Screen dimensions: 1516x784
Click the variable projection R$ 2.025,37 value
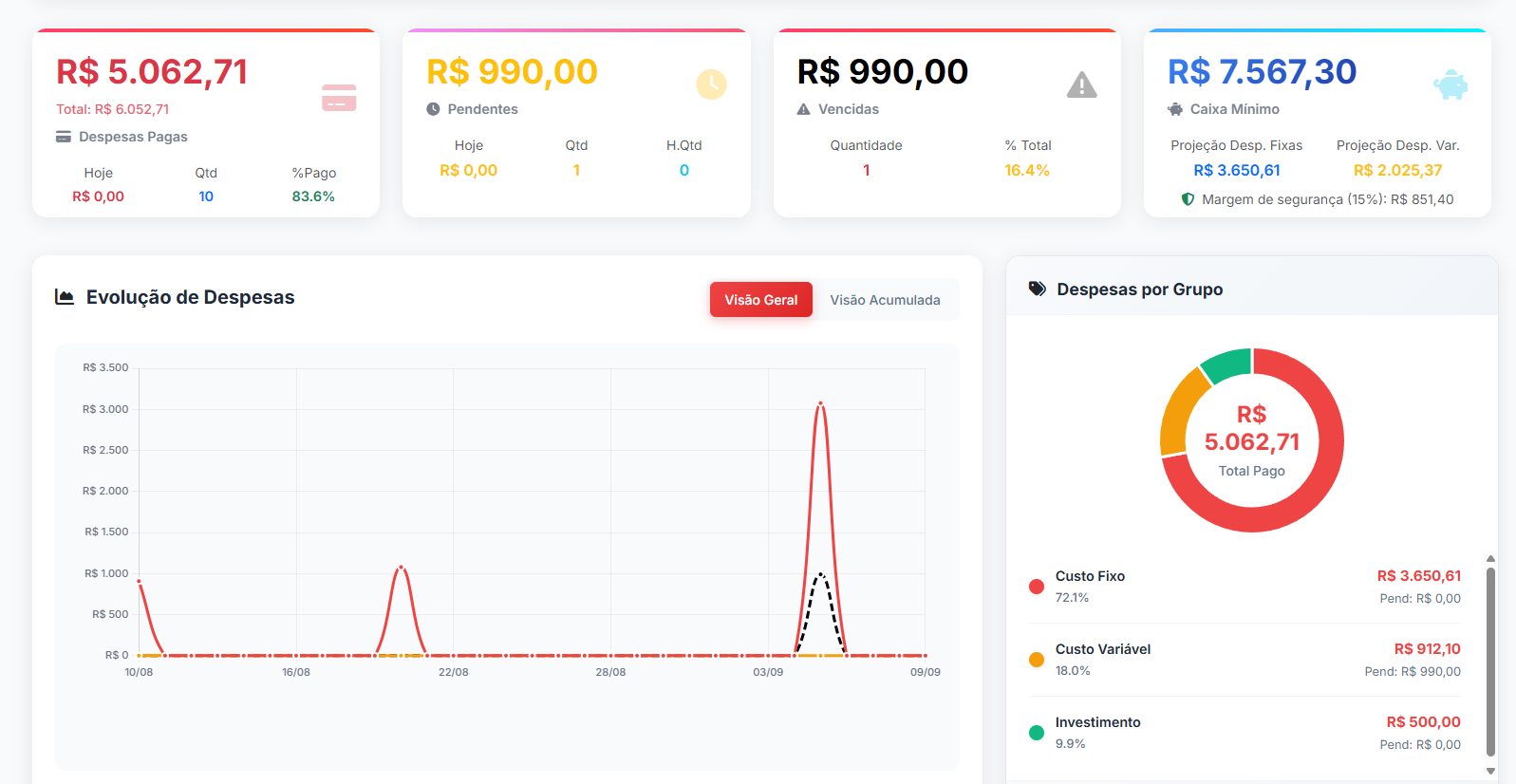1398,170
